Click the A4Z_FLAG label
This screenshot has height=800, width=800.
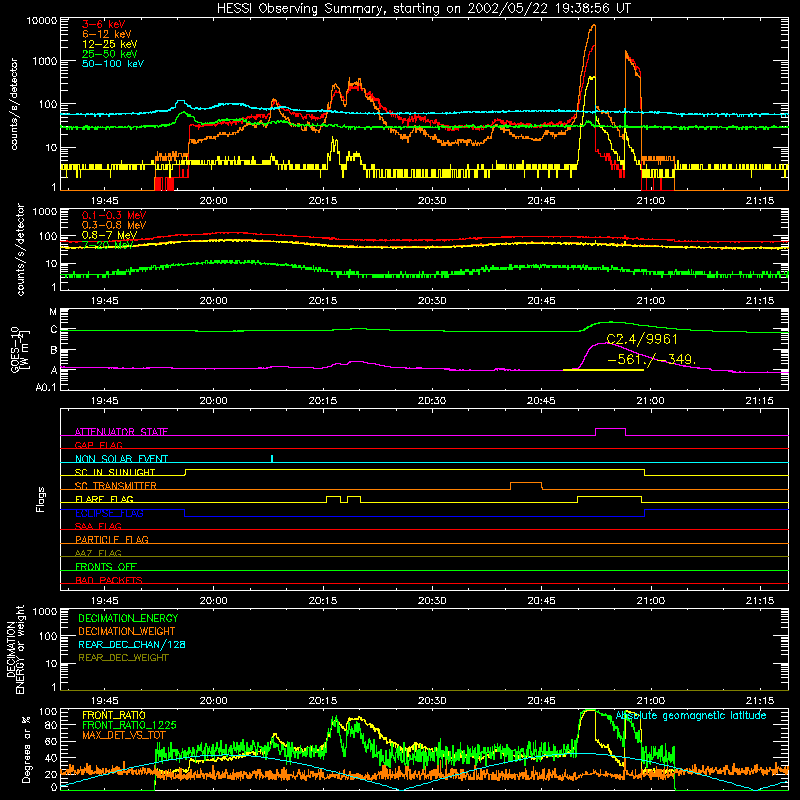98,554
